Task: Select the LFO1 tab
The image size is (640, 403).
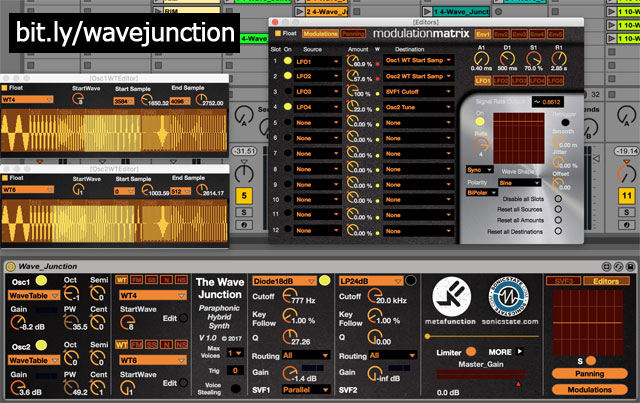Action: (x=483, y=79)
